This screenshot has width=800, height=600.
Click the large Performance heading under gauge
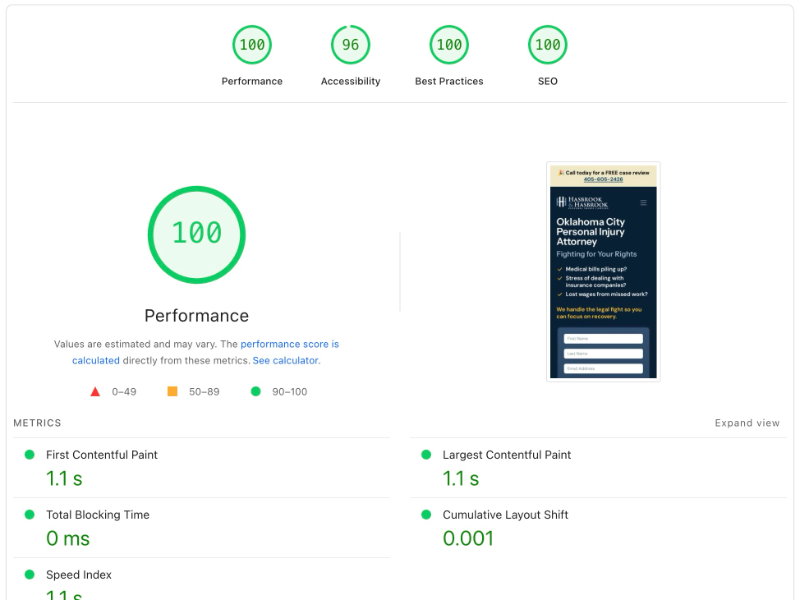[196, 316]
